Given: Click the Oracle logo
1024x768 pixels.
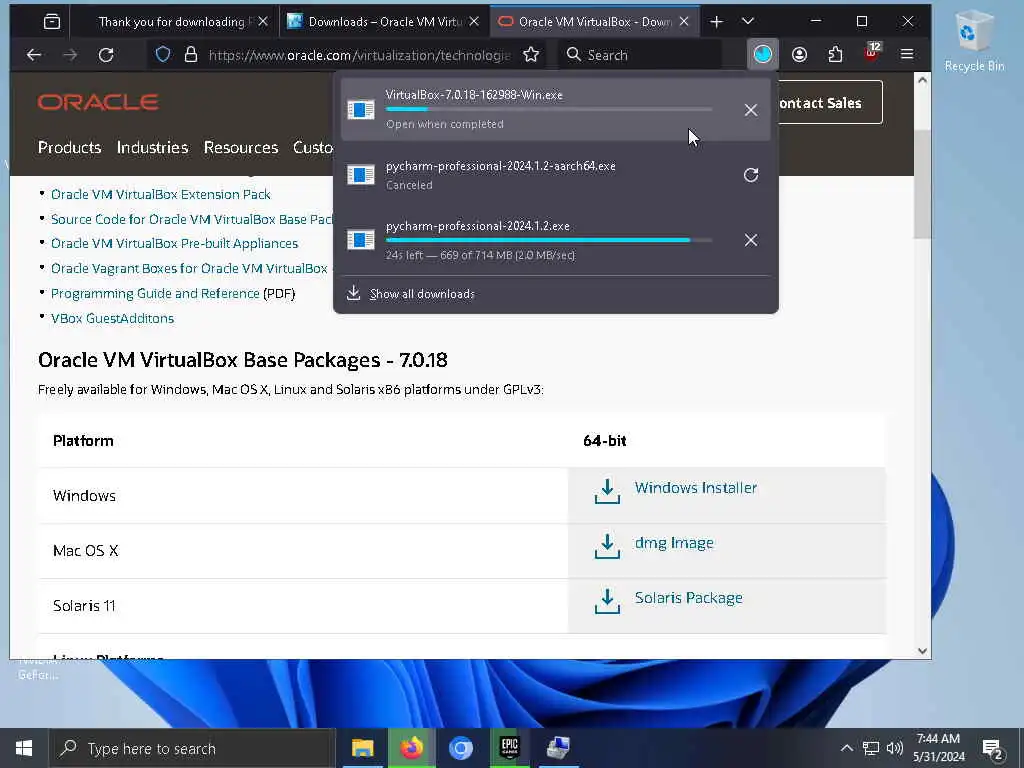Looking at the screenshot, I should (98, 103).
